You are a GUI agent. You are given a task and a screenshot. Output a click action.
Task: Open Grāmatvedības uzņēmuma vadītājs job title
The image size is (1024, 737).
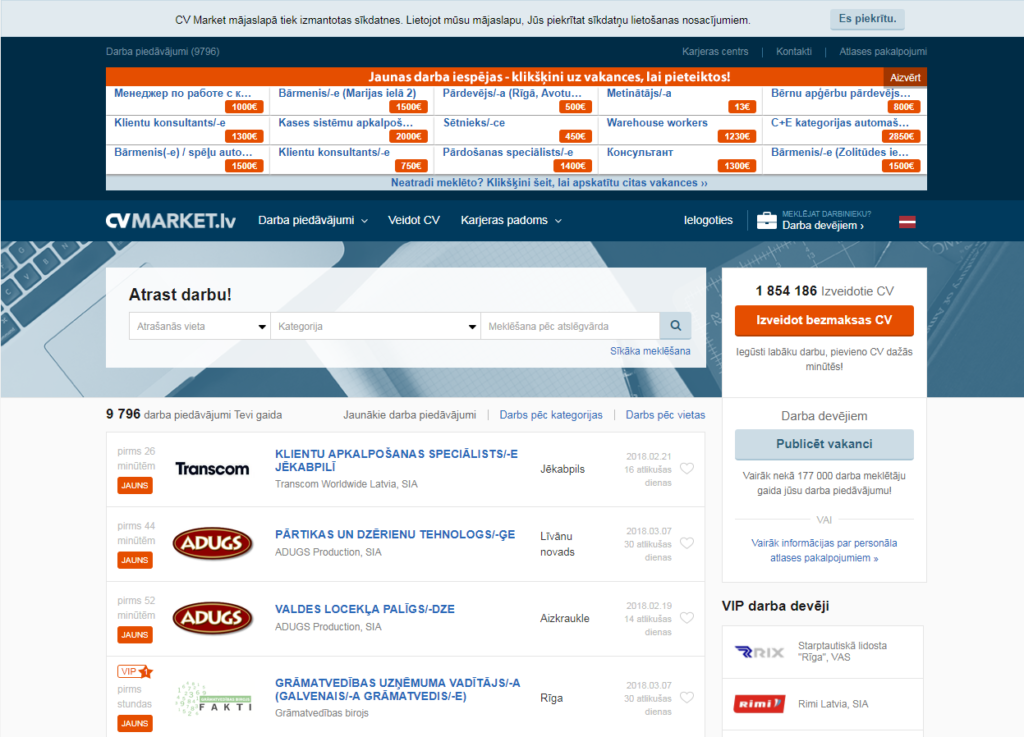point(398,689)
